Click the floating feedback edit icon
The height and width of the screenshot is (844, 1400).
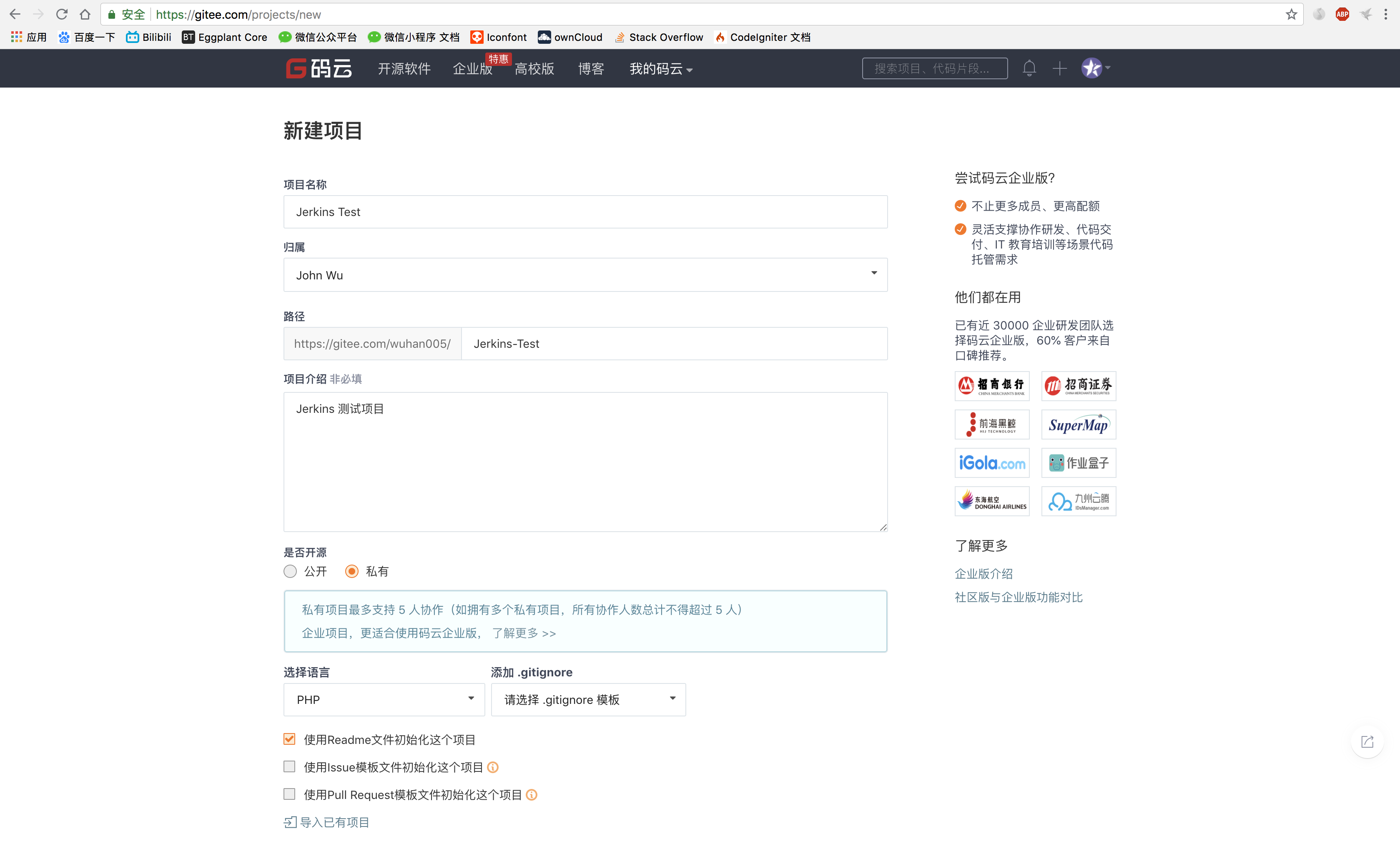(1367, 742)
